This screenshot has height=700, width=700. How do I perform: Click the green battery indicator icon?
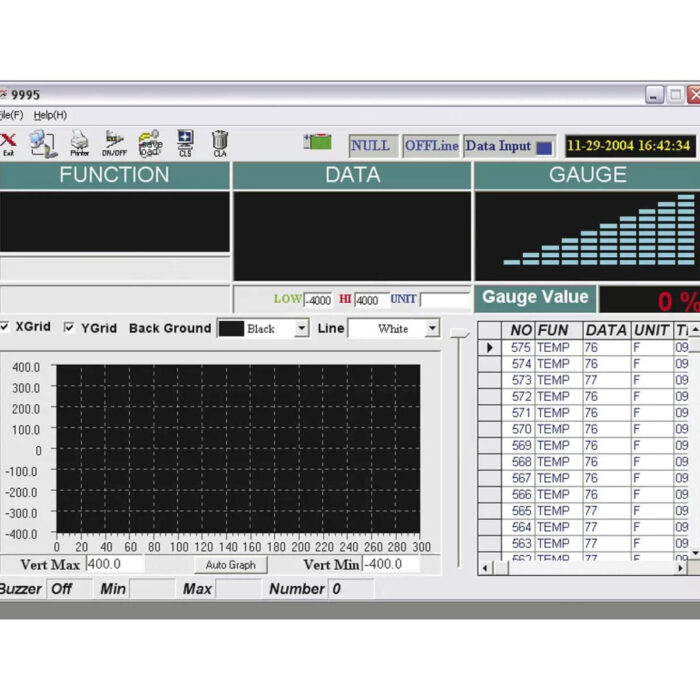(x=318, y=143)
